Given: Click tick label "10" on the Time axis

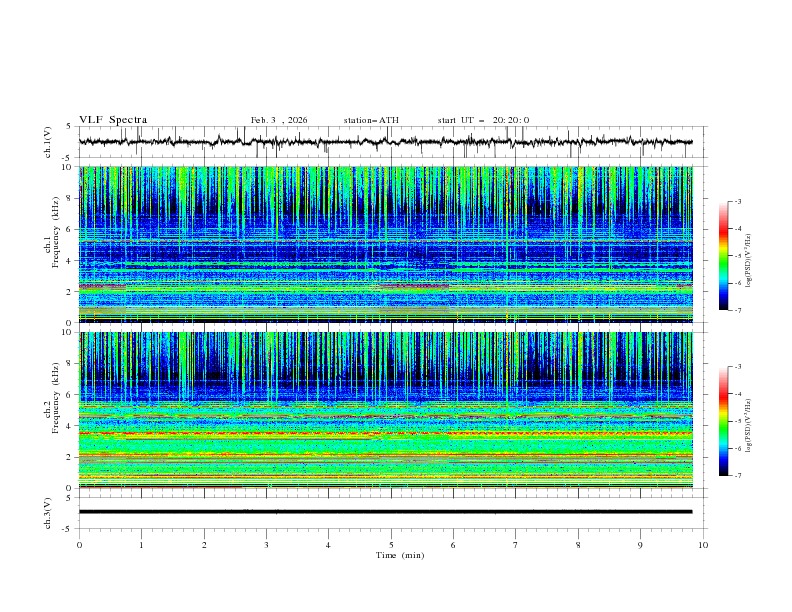Looking at the screenshot, I should [x=703, y=545].
